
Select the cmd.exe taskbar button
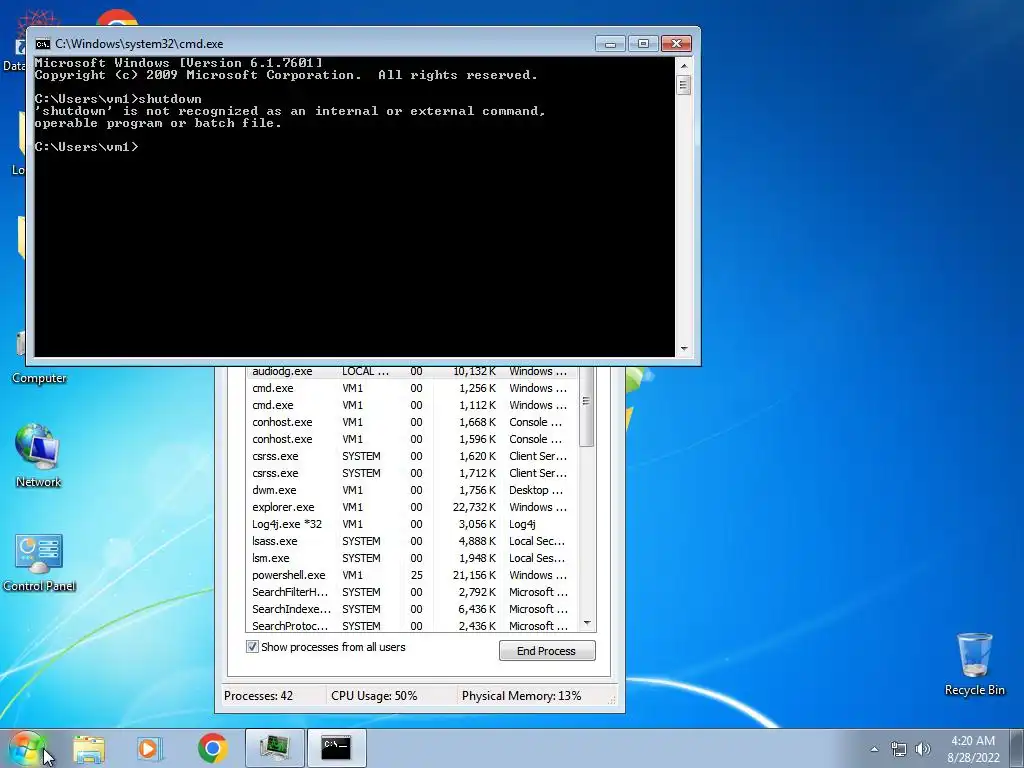pos(336,748)
